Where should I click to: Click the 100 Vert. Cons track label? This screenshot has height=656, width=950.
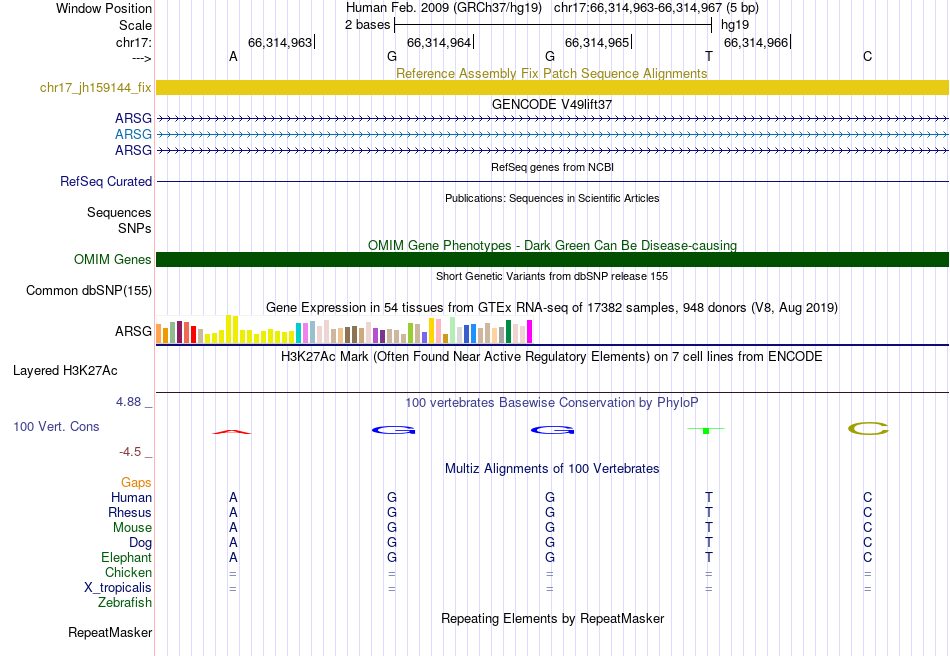coord(56,426)
